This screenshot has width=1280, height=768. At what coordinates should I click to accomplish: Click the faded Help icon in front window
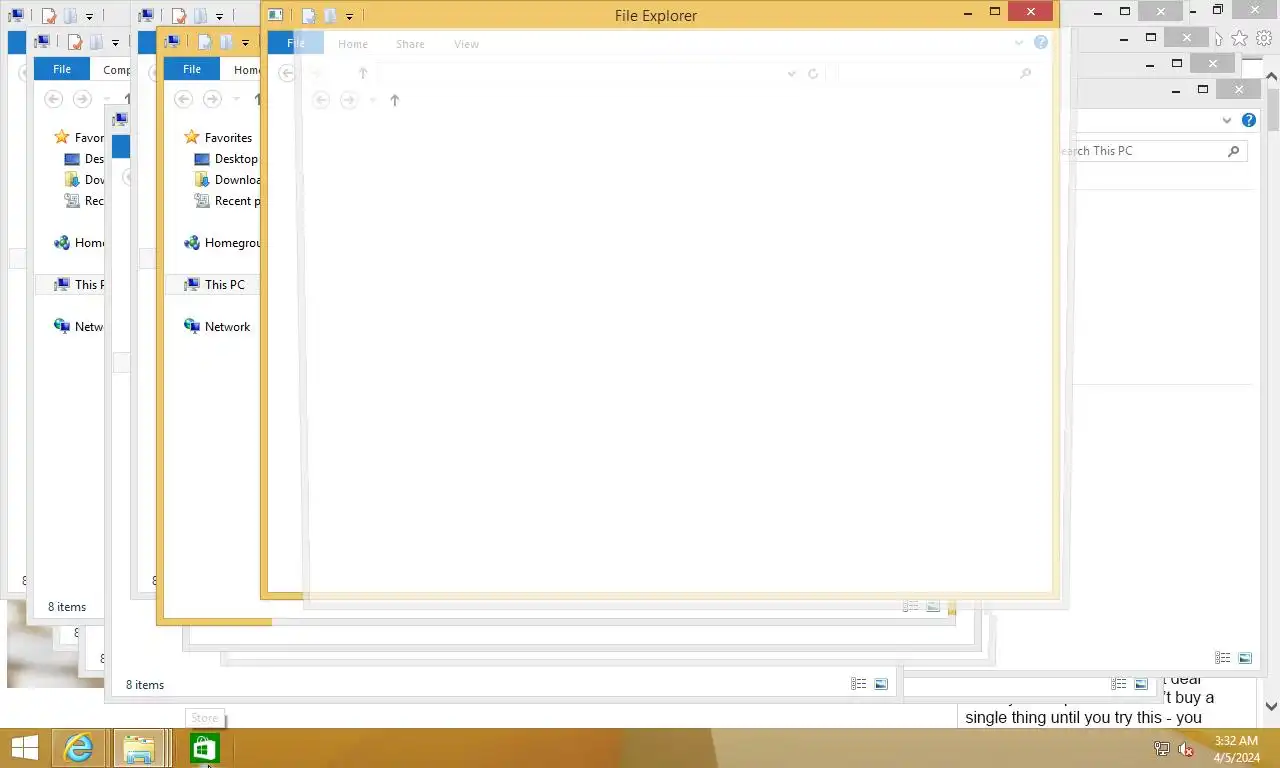tap(1041, 42)
